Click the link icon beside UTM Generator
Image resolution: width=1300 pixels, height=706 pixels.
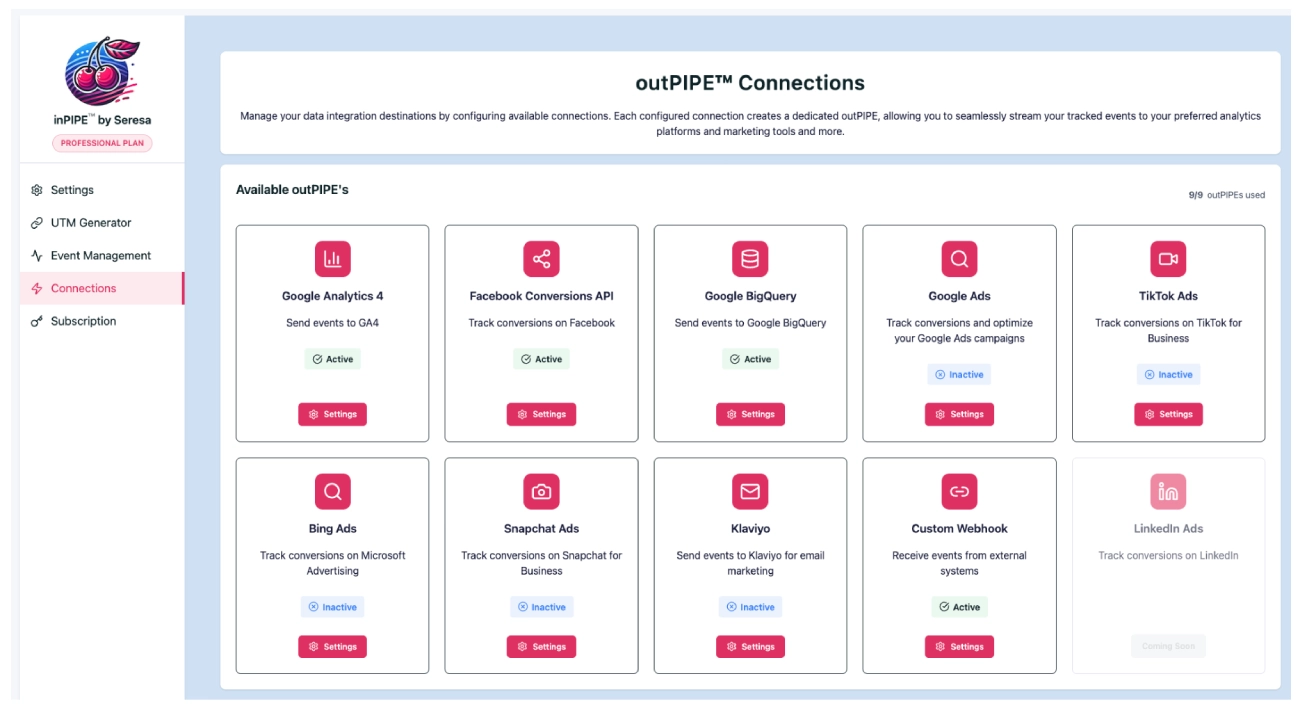(x=37, y=223)
